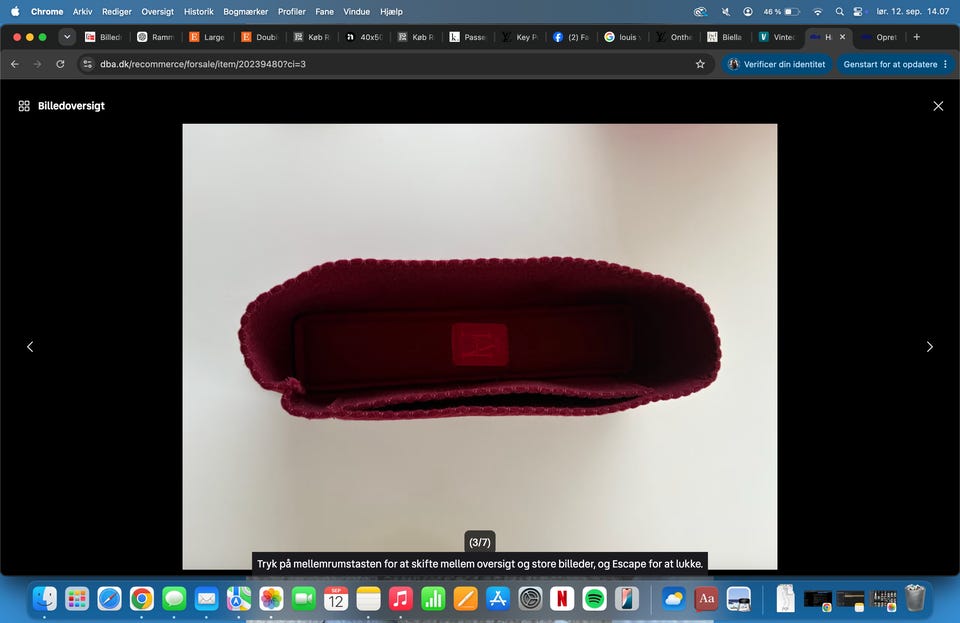The width and height of the screenshot is (960, 623).
Task: Open the Apple menu
Action: pos(15,12)
